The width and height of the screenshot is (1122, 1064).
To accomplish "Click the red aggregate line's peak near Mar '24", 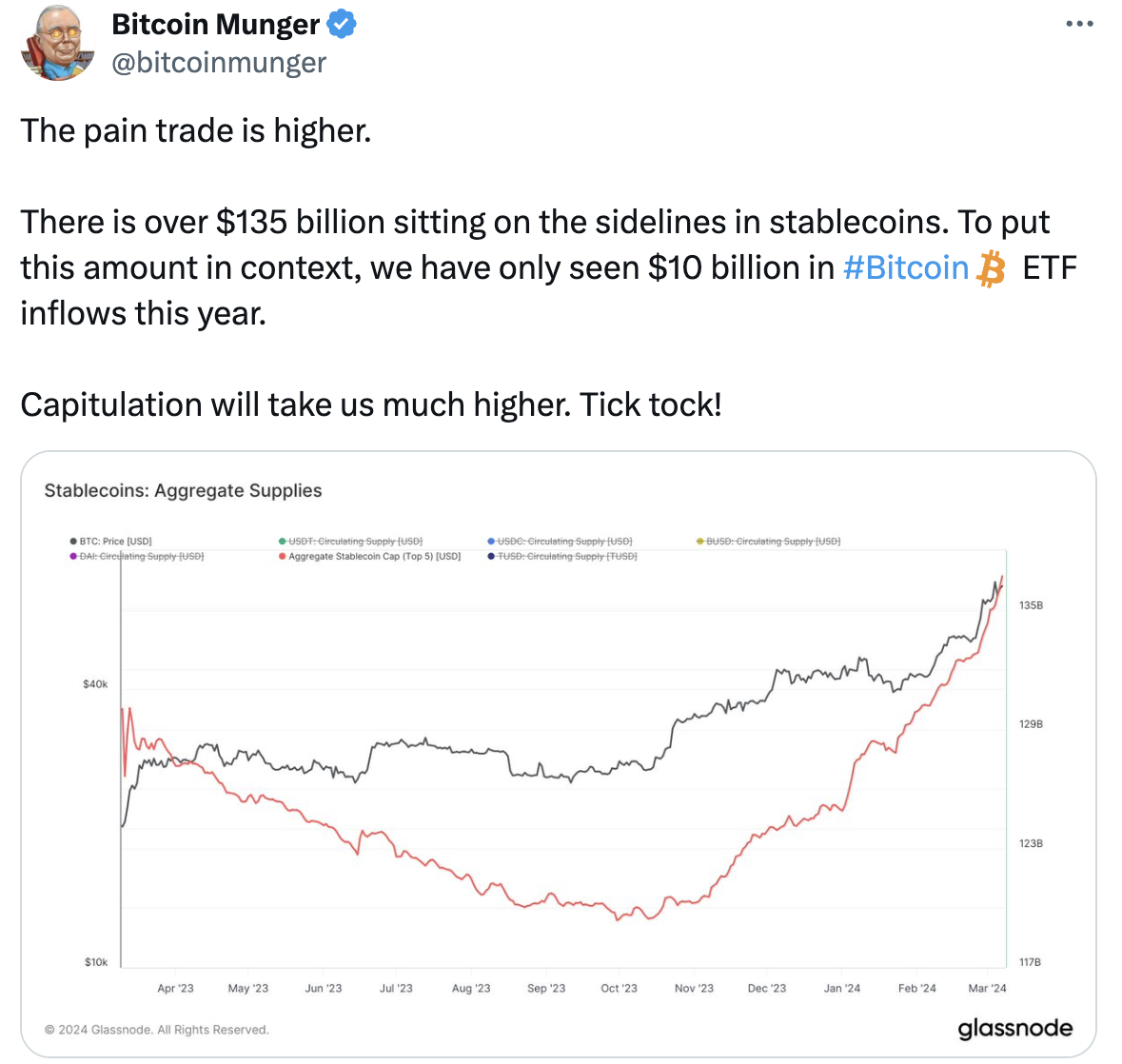I will (1002, 577).
